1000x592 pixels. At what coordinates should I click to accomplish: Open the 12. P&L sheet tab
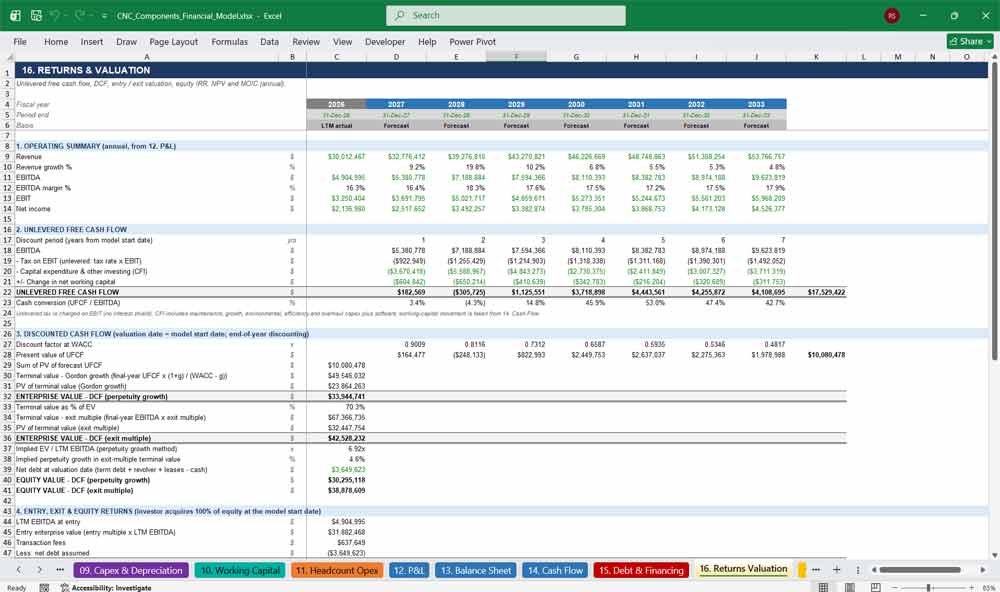[409, 570]
